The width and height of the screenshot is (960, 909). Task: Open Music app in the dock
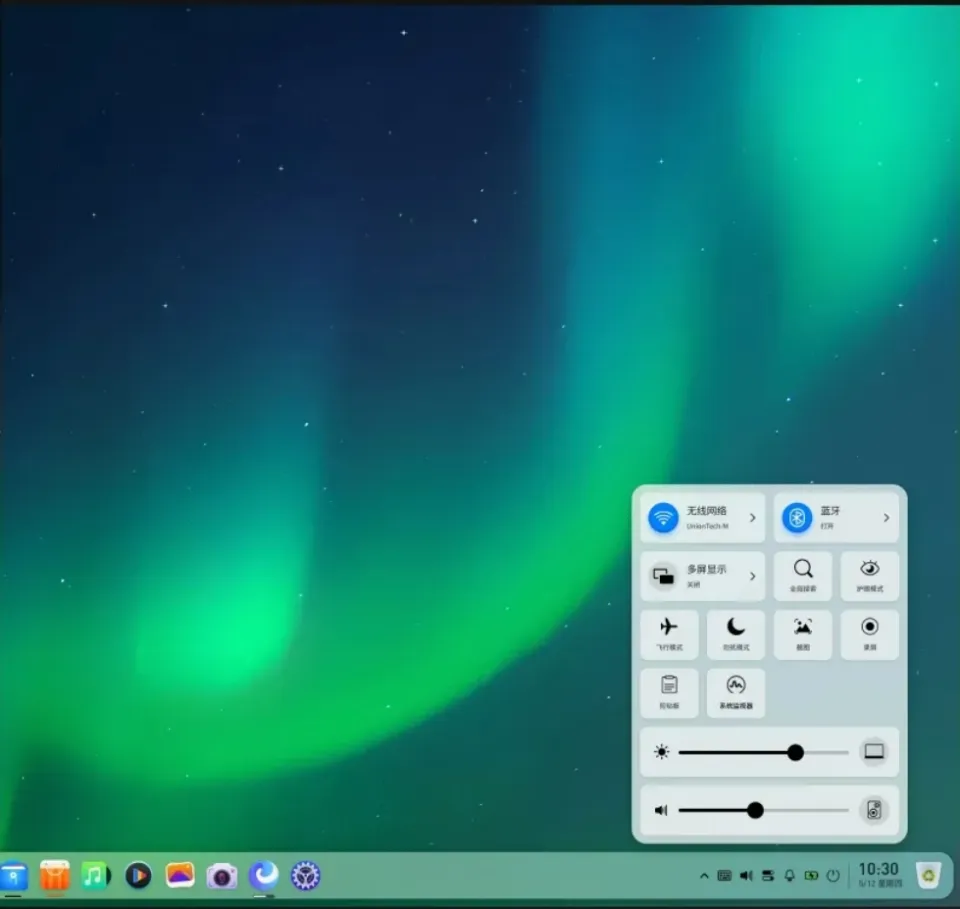tap(95, 876)
